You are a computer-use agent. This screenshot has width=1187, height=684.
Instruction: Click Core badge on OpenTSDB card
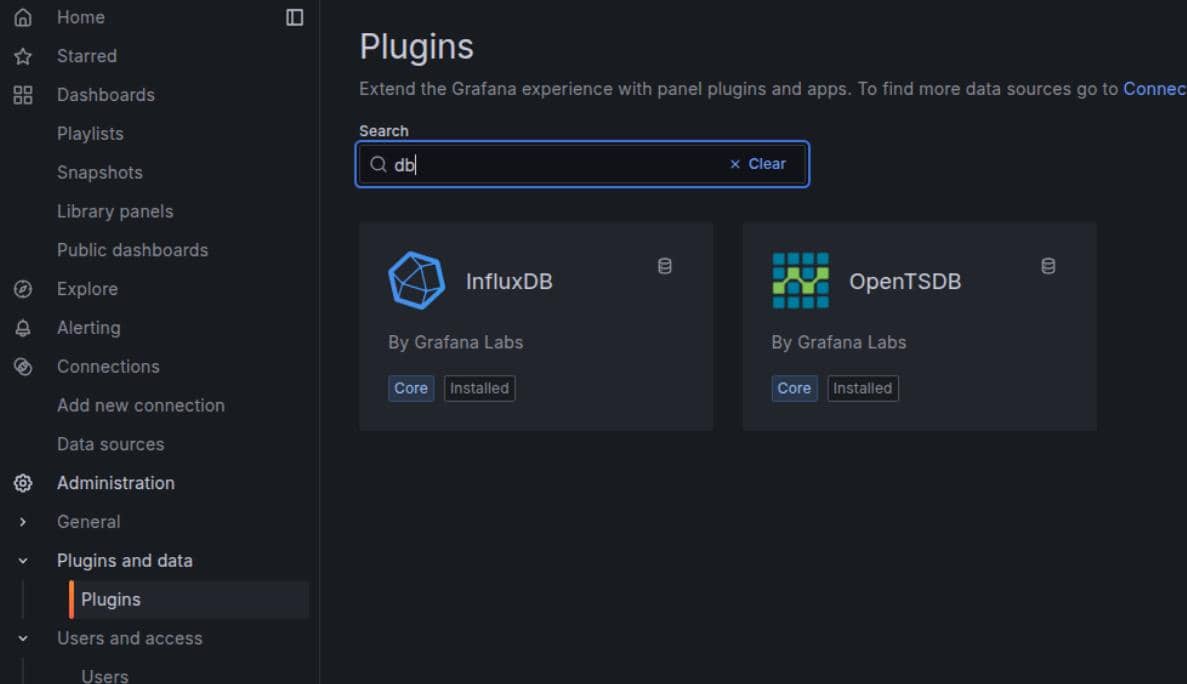[794, 388]
